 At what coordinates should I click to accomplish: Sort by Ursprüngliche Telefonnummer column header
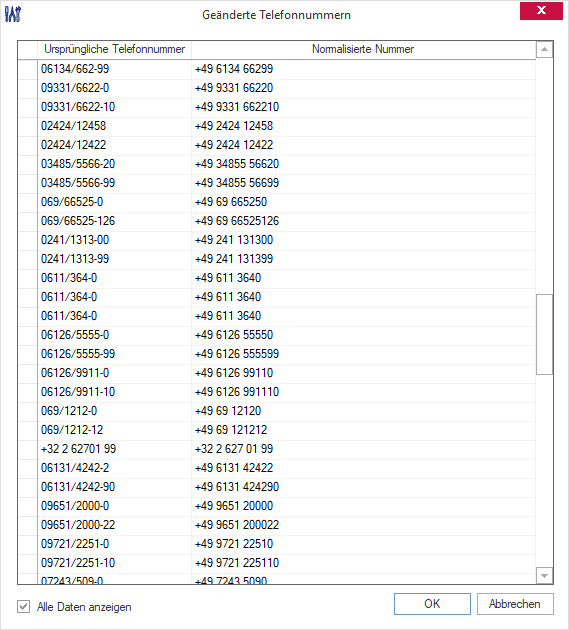(x=115, y=49)
